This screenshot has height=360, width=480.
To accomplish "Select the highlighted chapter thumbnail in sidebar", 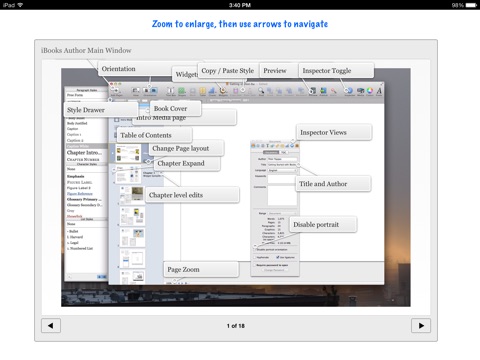I will pyautogui.click(x=128, y=153).
